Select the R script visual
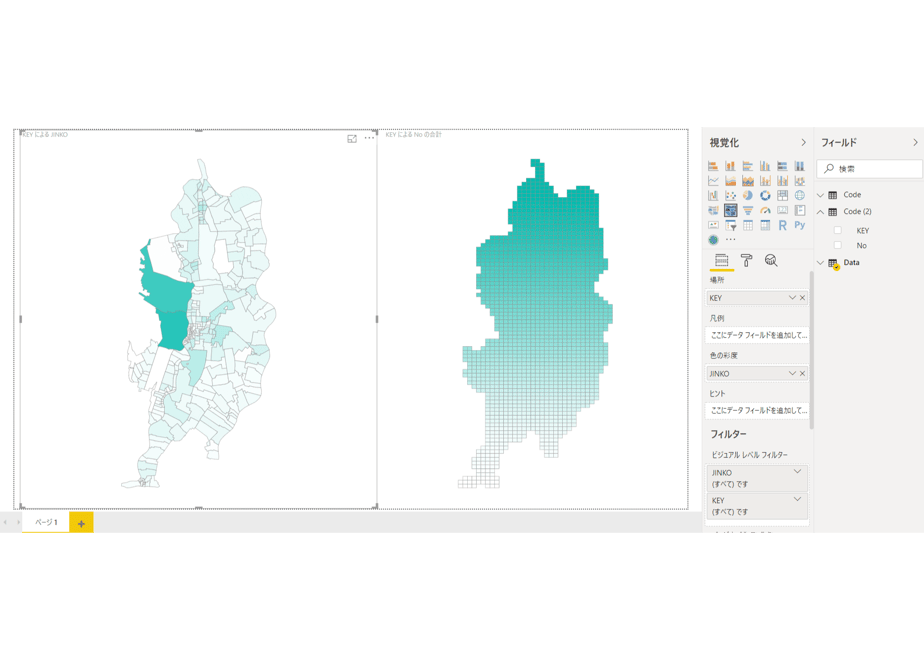Screen dimensions: 924x660 tap(783, 225)
